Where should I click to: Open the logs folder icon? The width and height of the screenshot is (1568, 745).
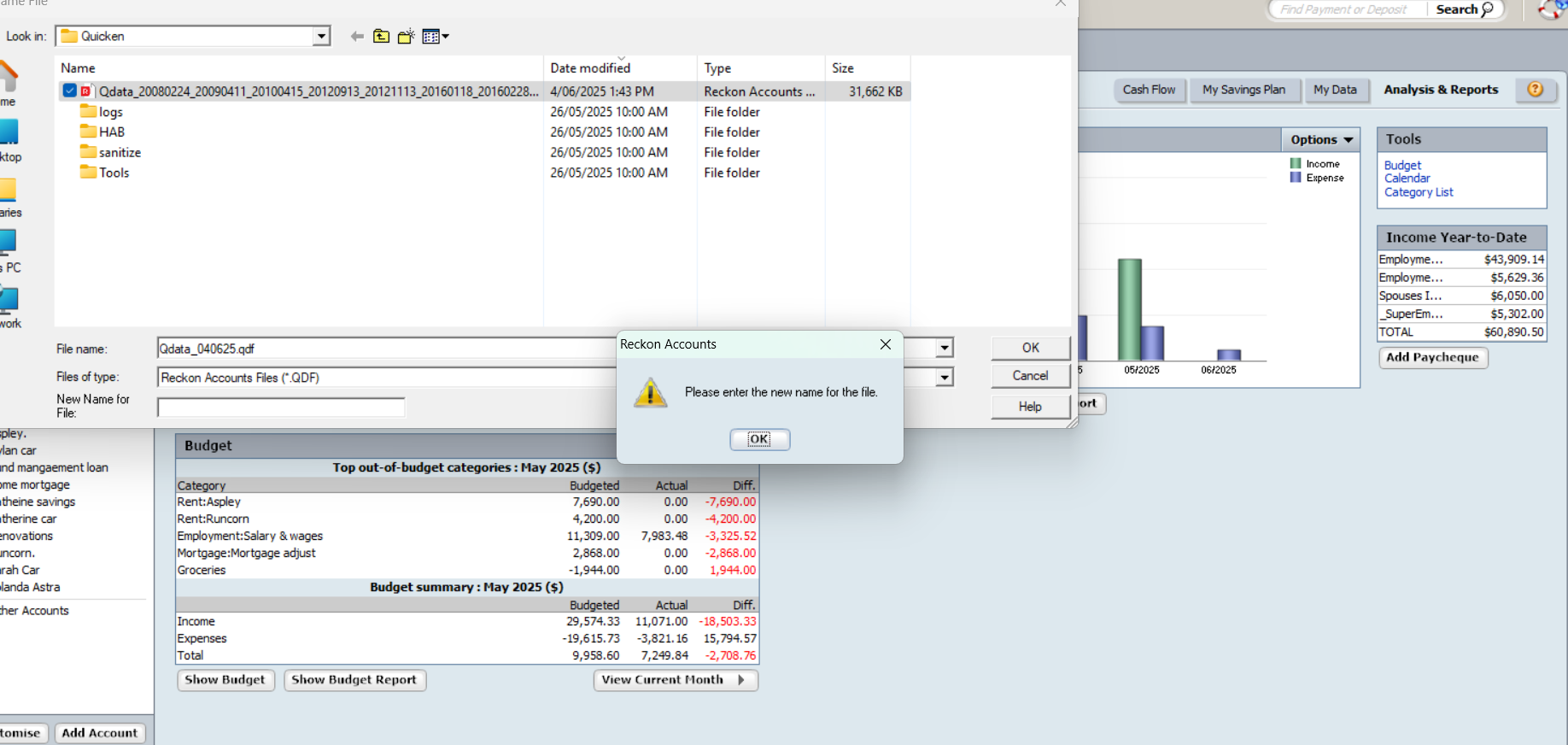pyautogui.click(x=88, y=111)
